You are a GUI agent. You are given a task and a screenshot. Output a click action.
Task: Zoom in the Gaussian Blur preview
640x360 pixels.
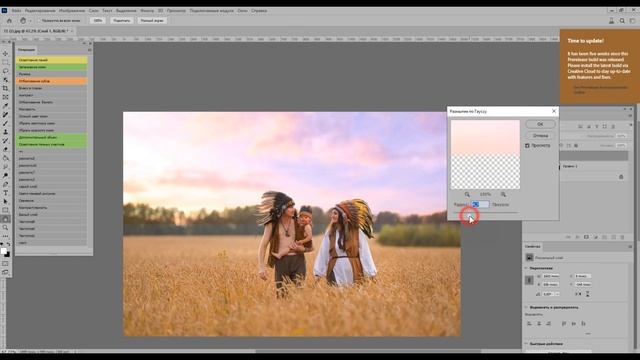(503, 194)
